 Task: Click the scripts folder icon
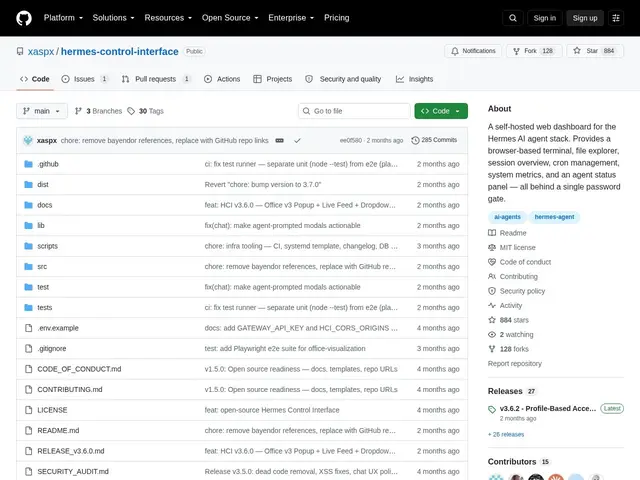coord(29,246)
